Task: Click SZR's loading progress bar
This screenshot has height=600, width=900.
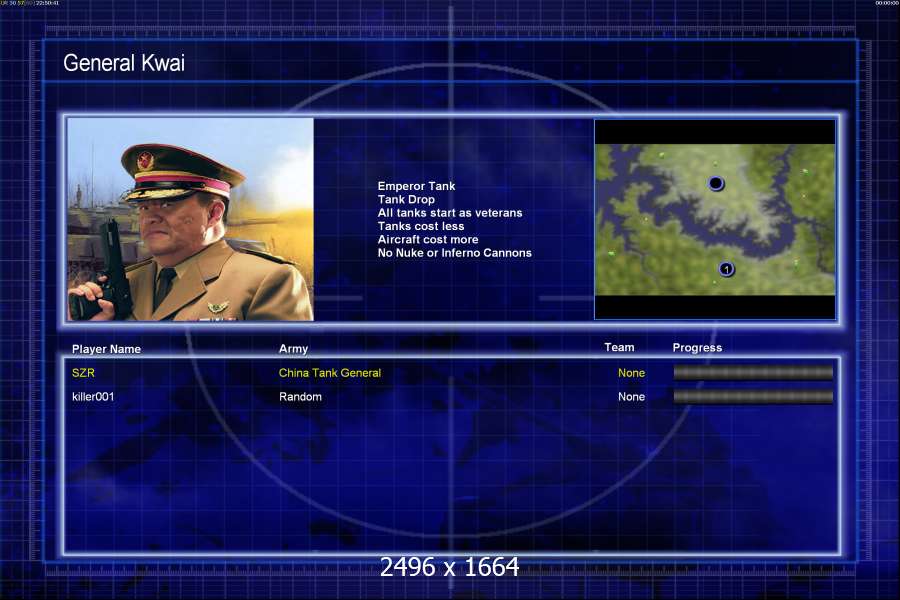Action: (x=753, y=373)
